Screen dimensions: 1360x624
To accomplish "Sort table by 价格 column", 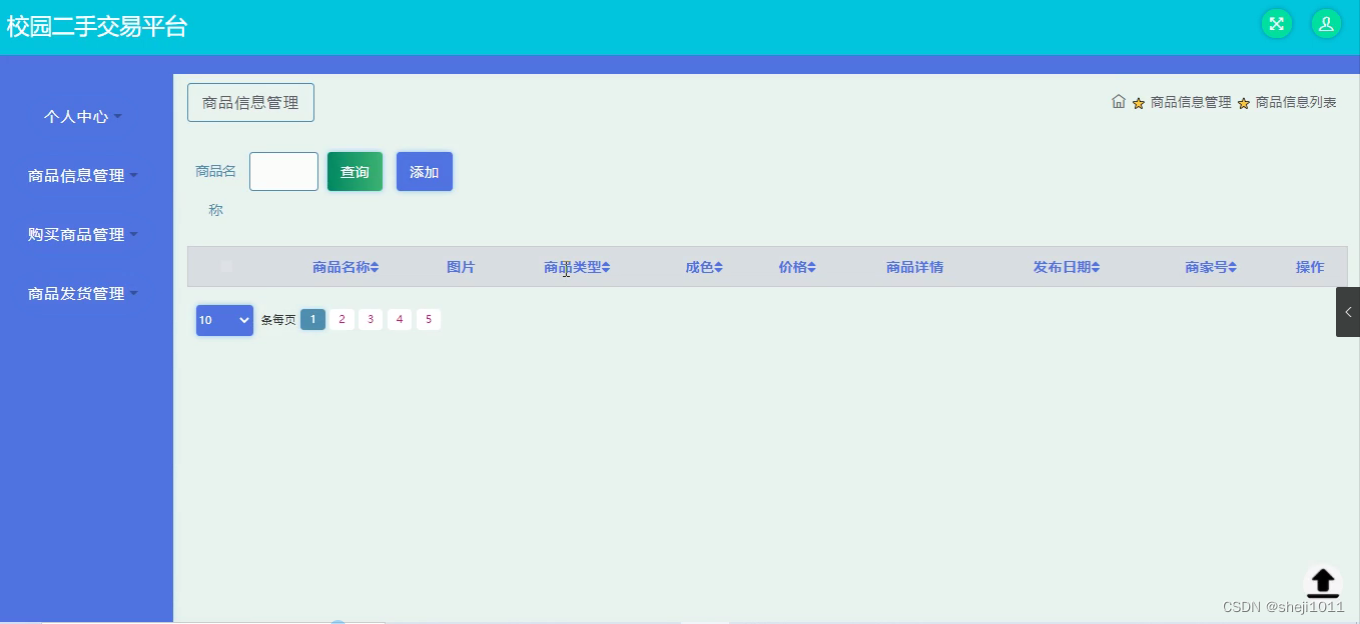I will tap(797, 267).
